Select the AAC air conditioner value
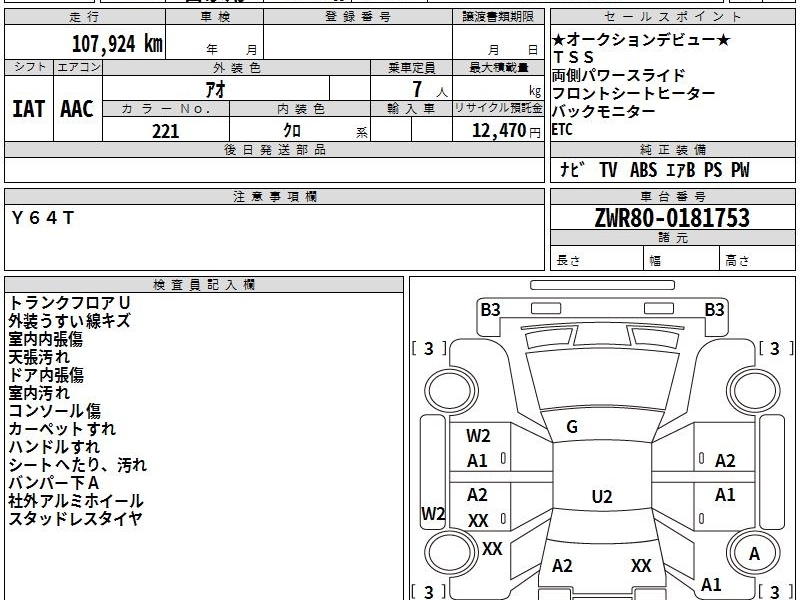The height and width of the screenshot is (600, 800). (77, 109)
